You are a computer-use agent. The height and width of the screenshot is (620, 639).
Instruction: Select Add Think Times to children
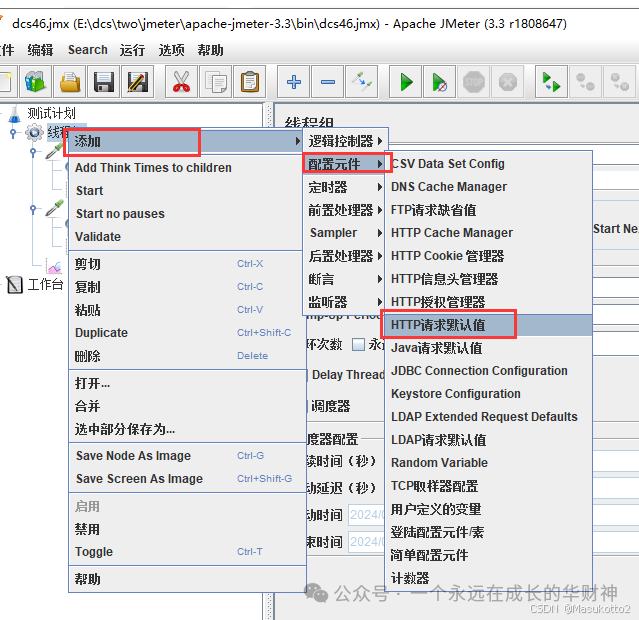[x=185, y=168]
